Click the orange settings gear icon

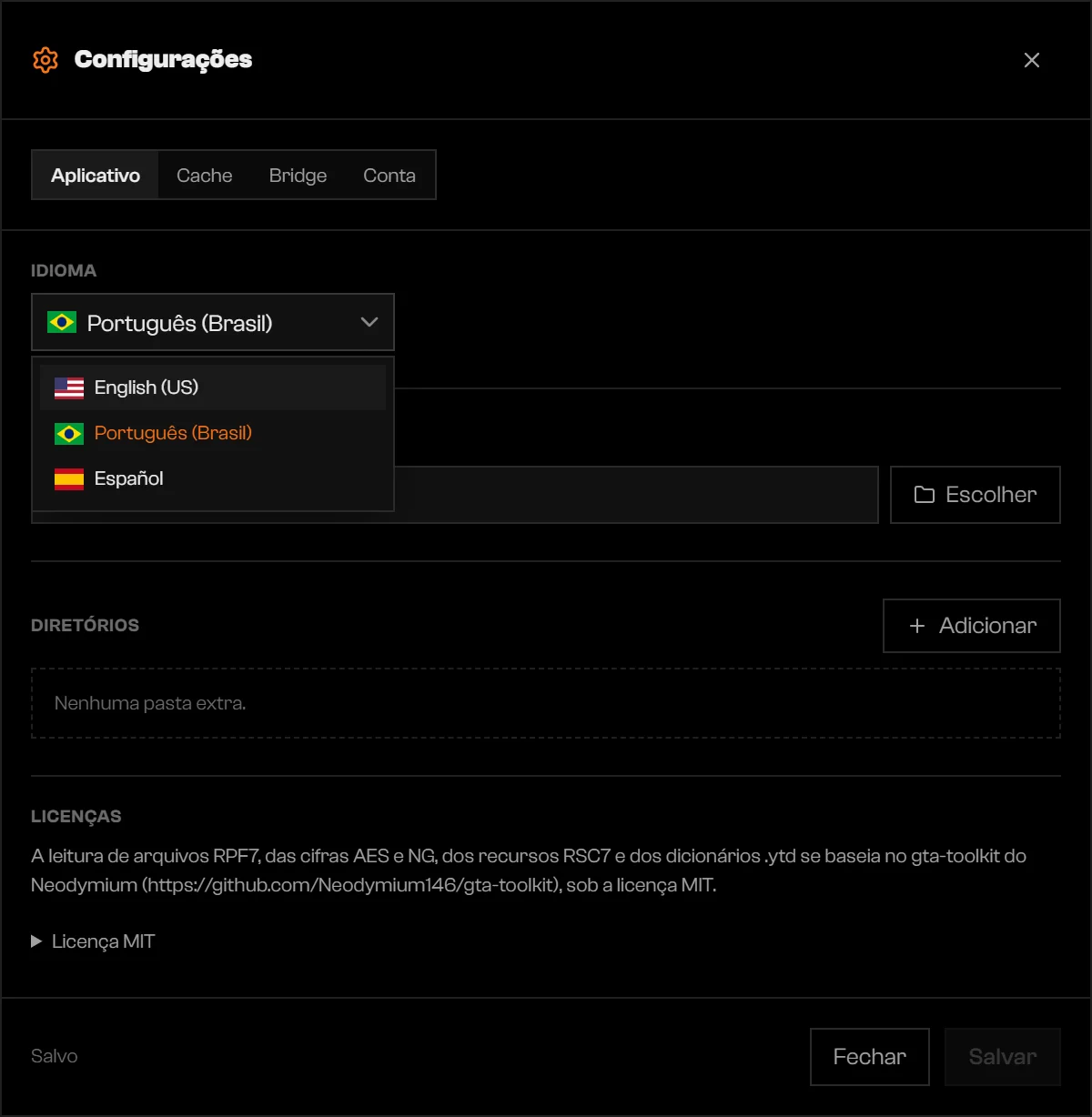pos(45,60)
